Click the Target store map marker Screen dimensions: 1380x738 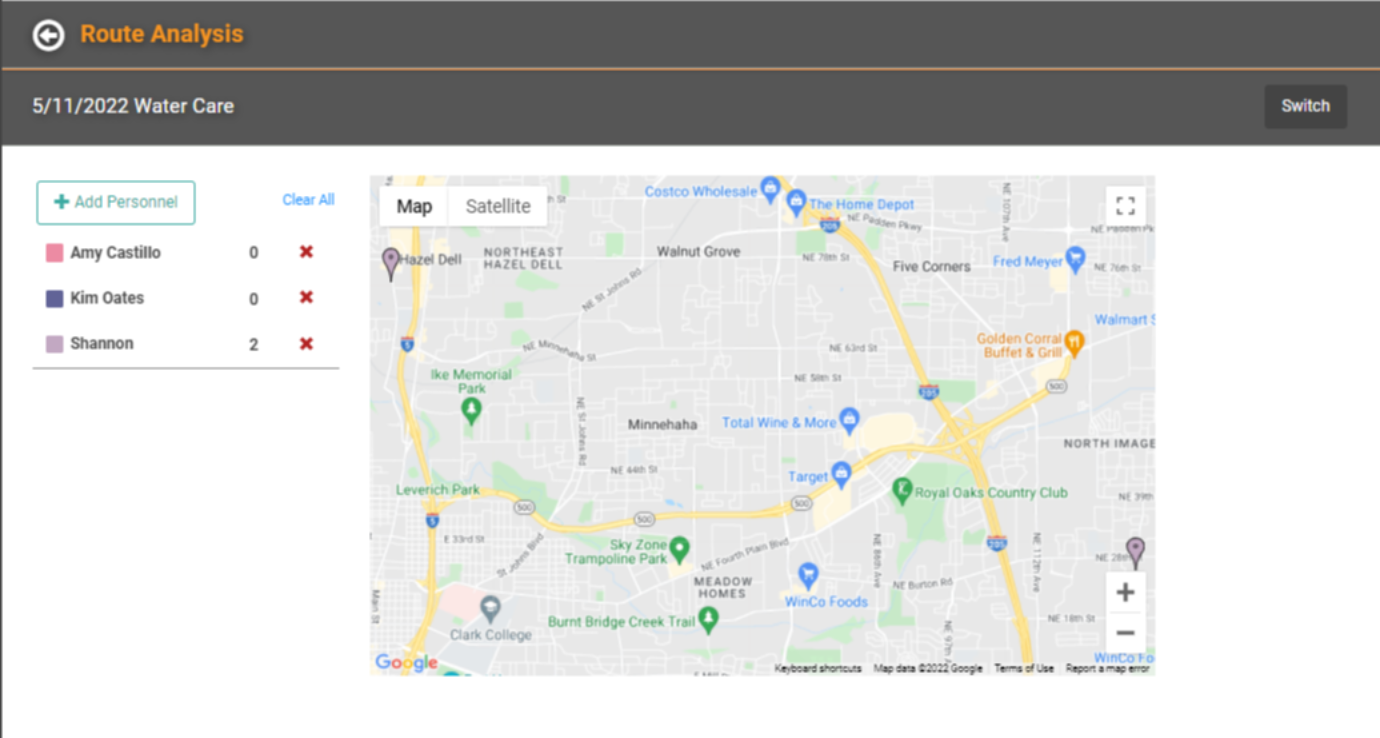click(x=841, y=473)
